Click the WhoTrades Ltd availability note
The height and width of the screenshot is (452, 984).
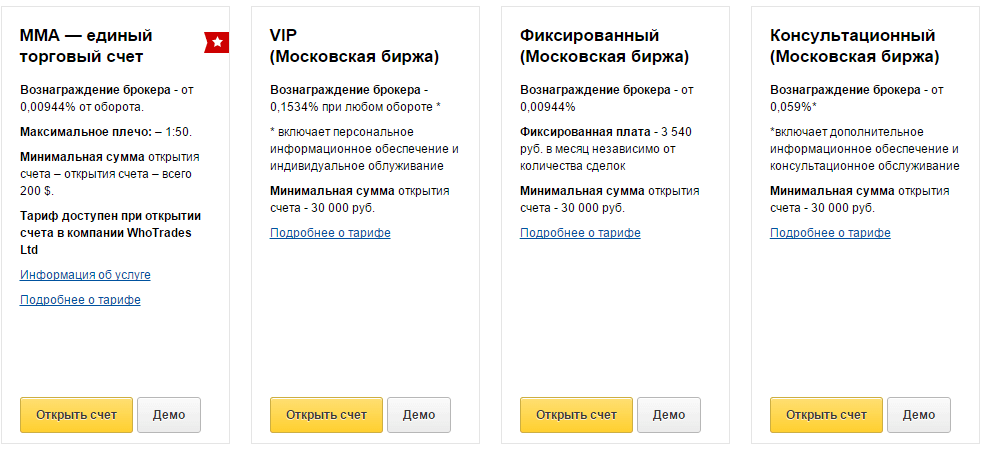(x=110, y=233)
